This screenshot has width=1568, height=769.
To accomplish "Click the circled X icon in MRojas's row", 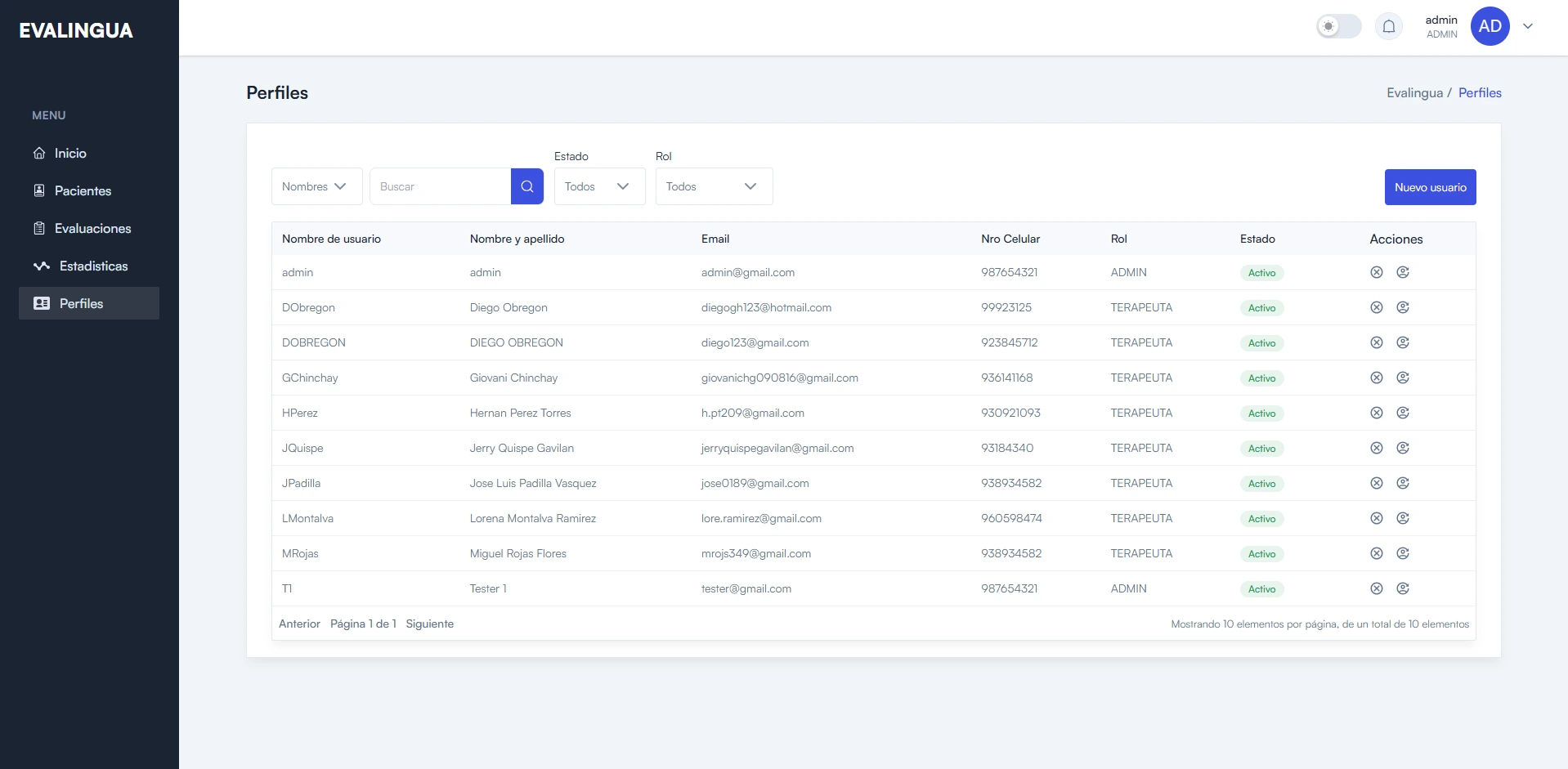I will pyautogui.click(x=1377, y=553).
